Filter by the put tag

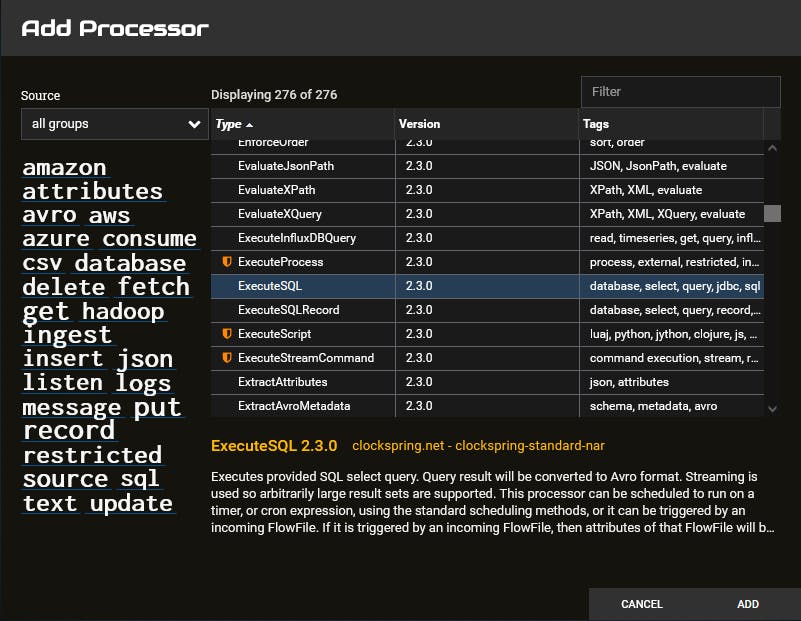coord(158,408)
